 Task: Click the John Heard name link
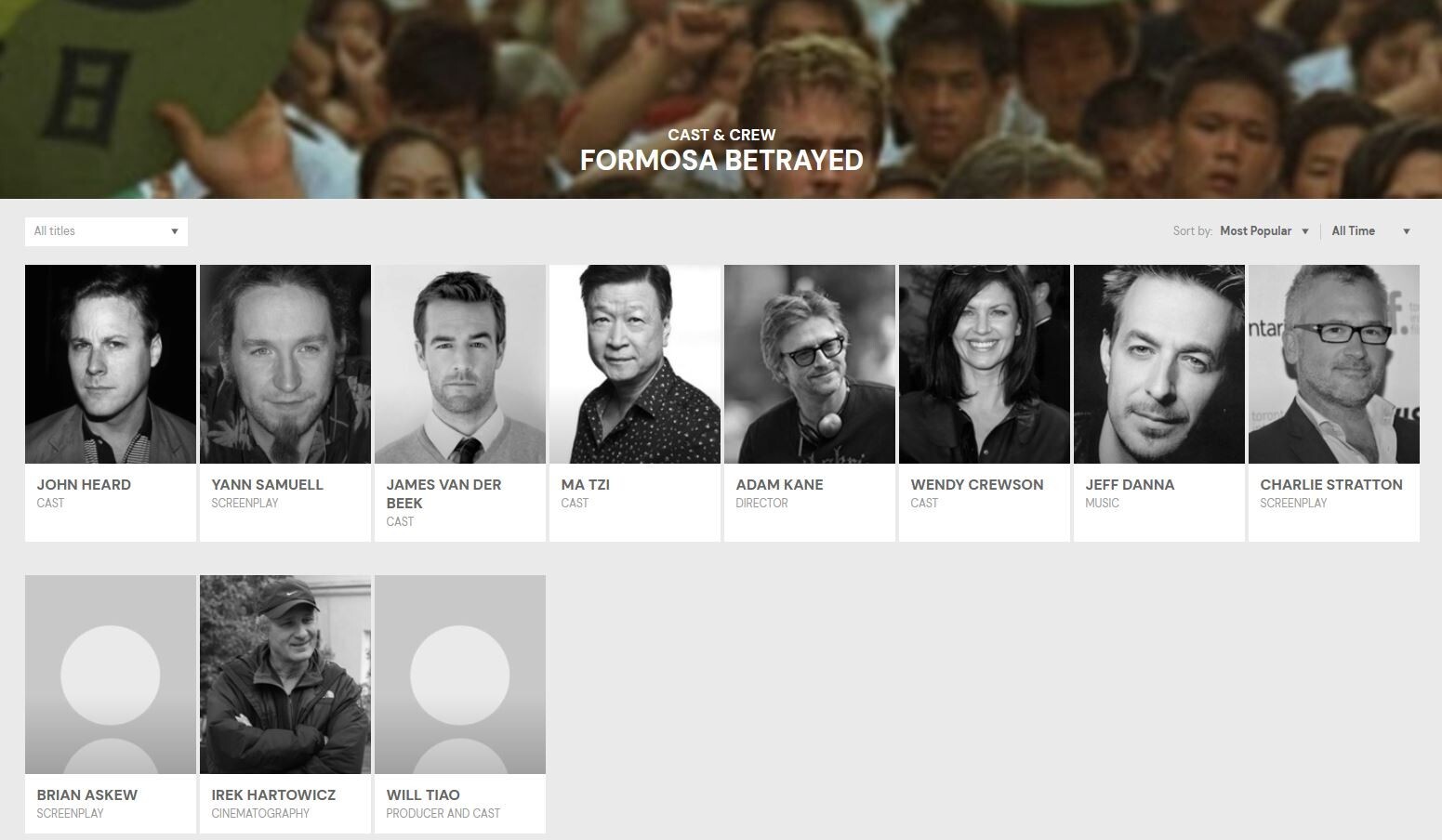[x=84, y=485]
